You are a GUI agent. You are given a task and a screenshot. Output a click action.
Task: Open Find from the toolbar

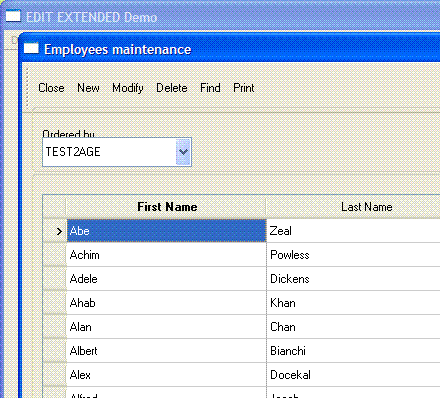click(210, 88)
